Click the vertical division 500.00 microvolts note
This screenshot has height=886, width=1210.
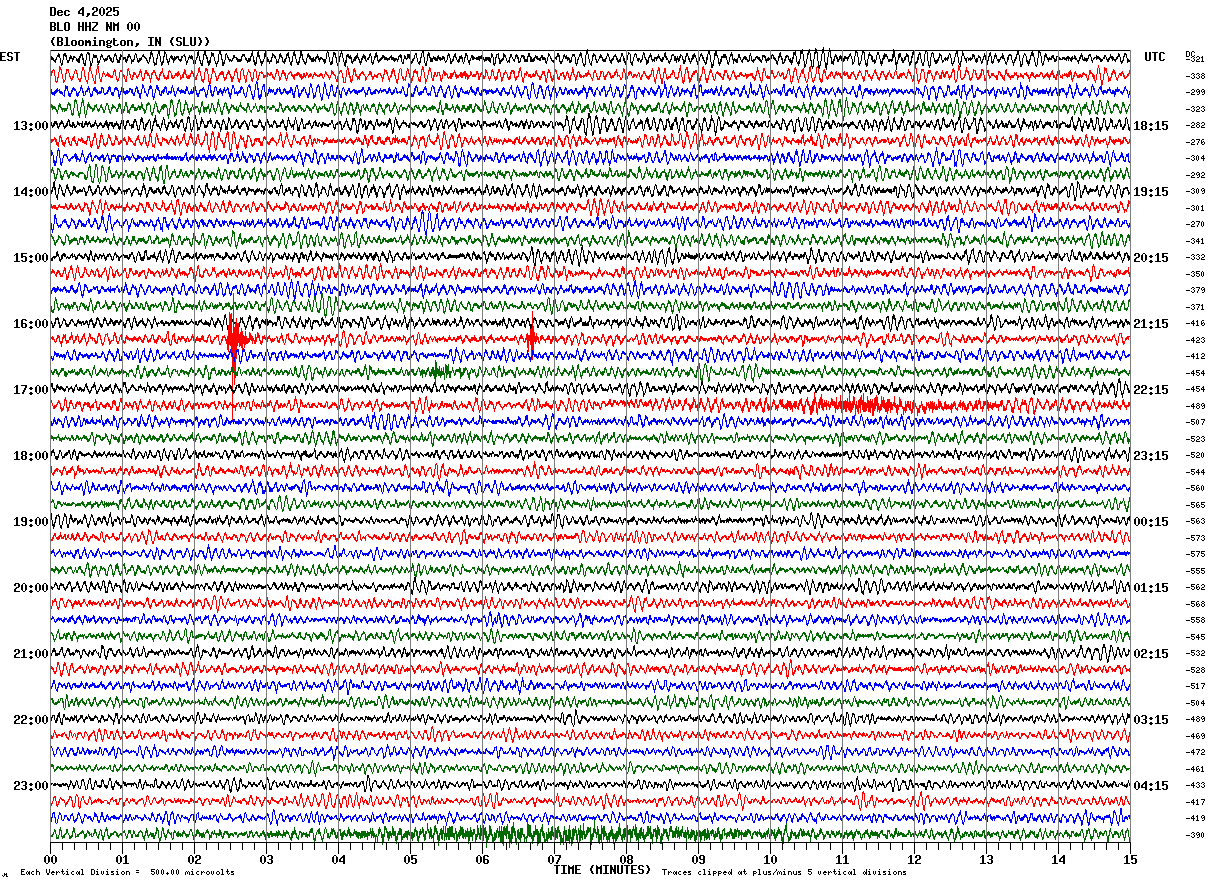pyautogui.click(x=127, y=872)
